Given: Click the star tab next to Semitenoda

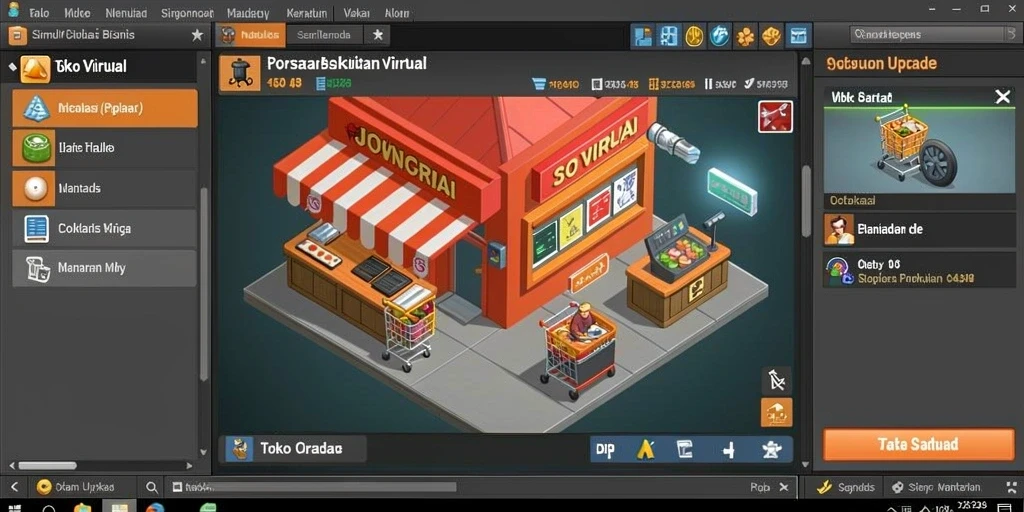Looking at the screenshot, I should pyautogui.click(x=377, y=35).
